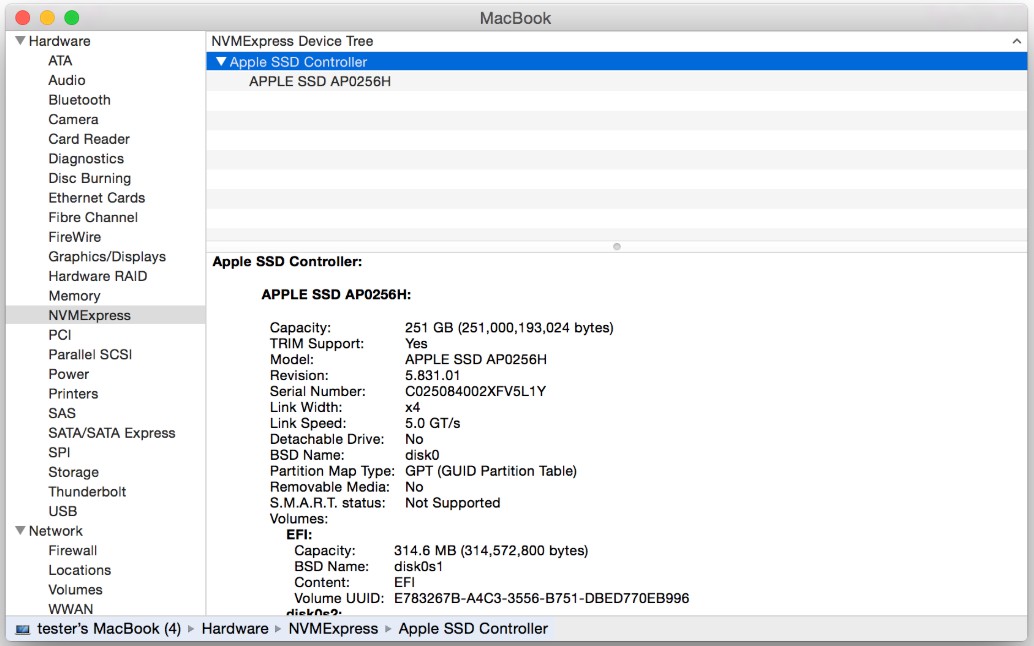Screen dimensions: 1034x646
Task: Show Storage information
Action: 73,472
